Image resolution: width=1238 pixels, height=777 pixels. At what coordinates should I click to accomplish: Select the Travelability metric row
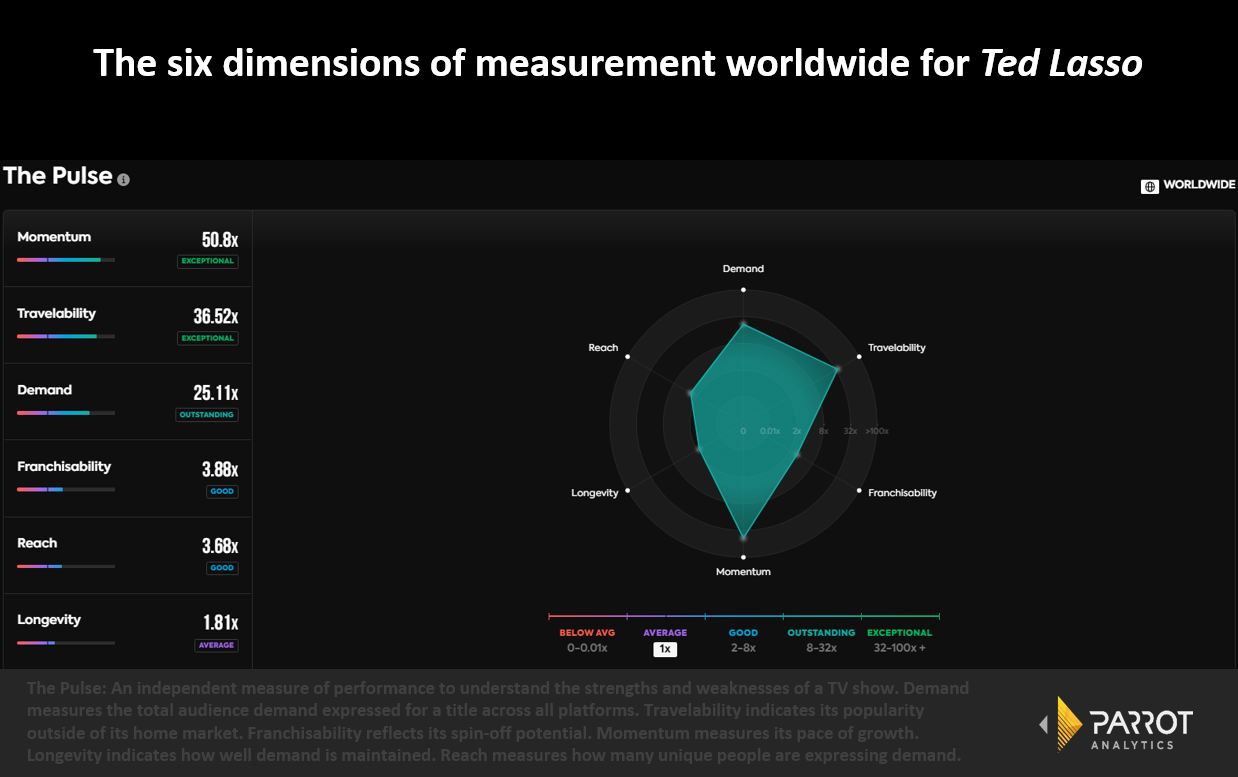click(128, 325)
